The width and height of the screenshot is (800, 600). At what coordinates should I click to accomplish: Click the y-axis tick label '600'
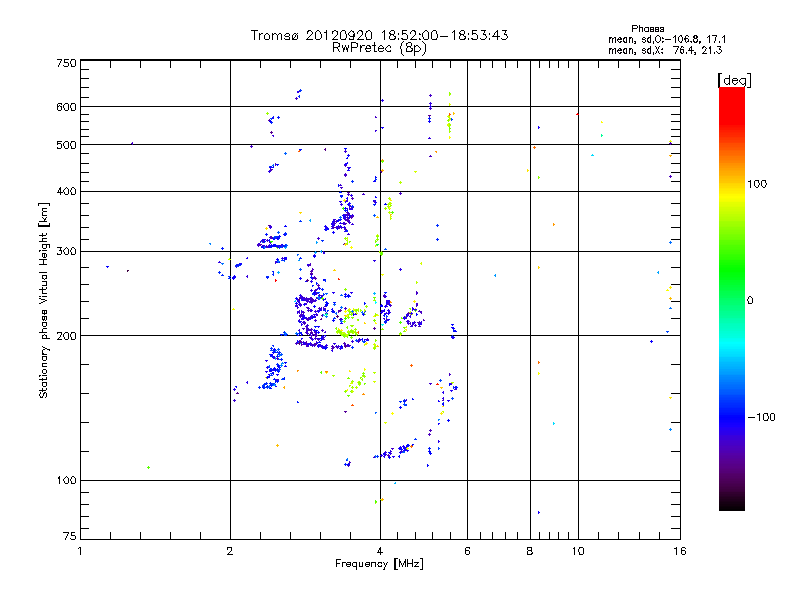tap(66, 107)
